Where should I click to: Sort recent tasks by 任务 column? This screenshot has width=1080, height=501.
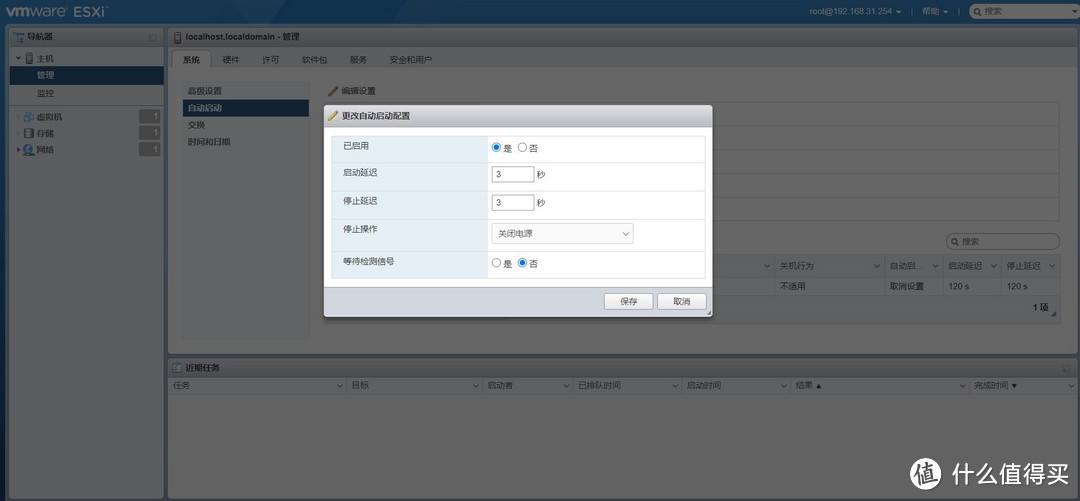coord(182,386)
